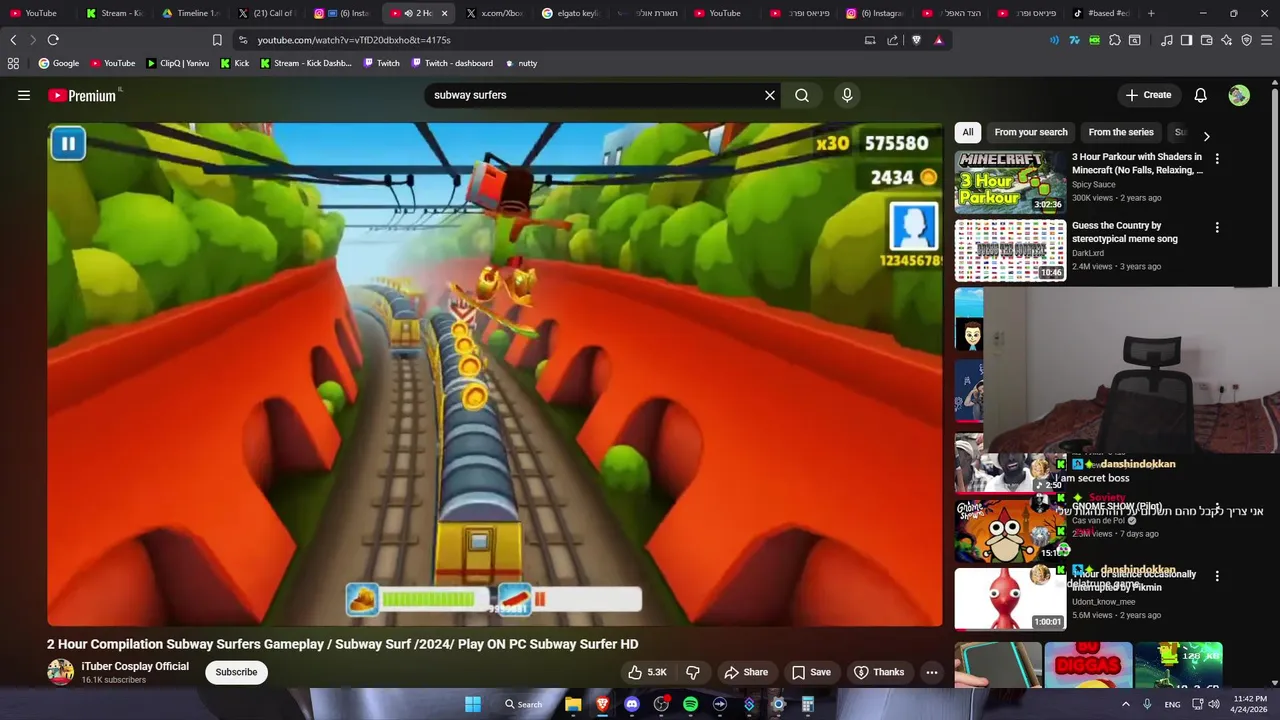Open the browser apps grid icon
The width and height of the screenshot is (1280, 720).
[x=13, y=63]
